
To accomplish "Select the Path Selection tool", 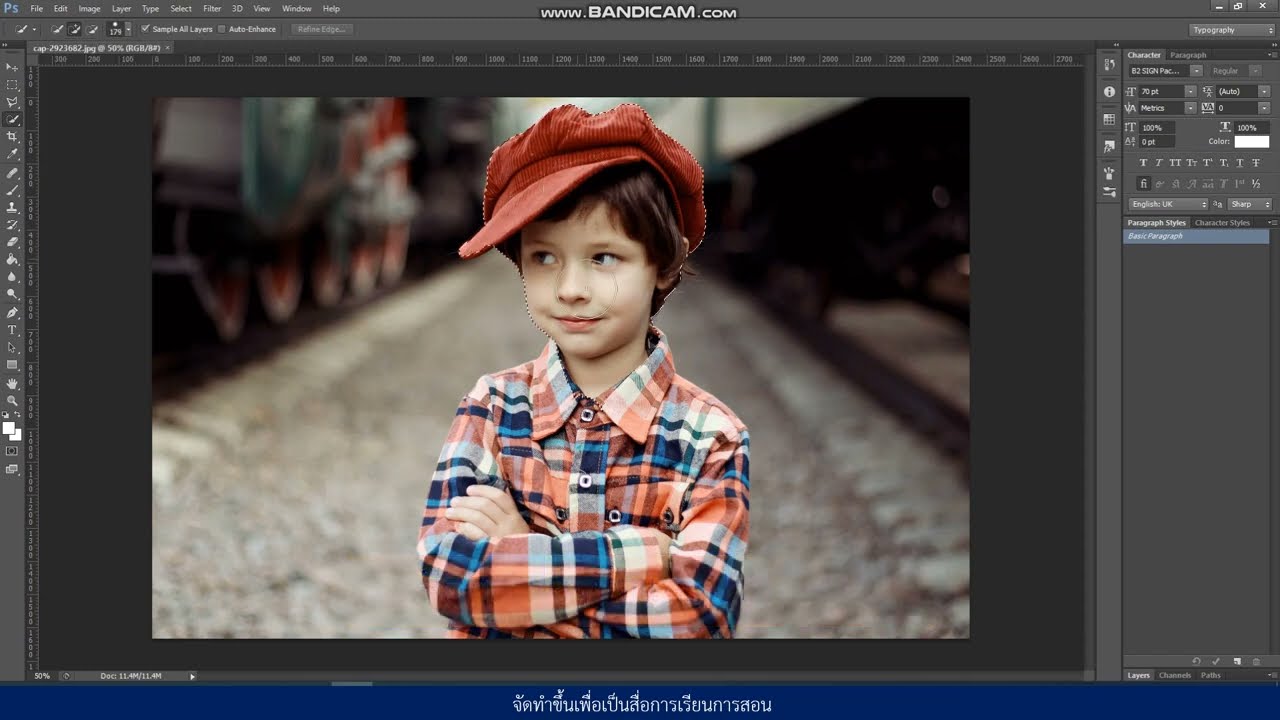I will (12, 348).
